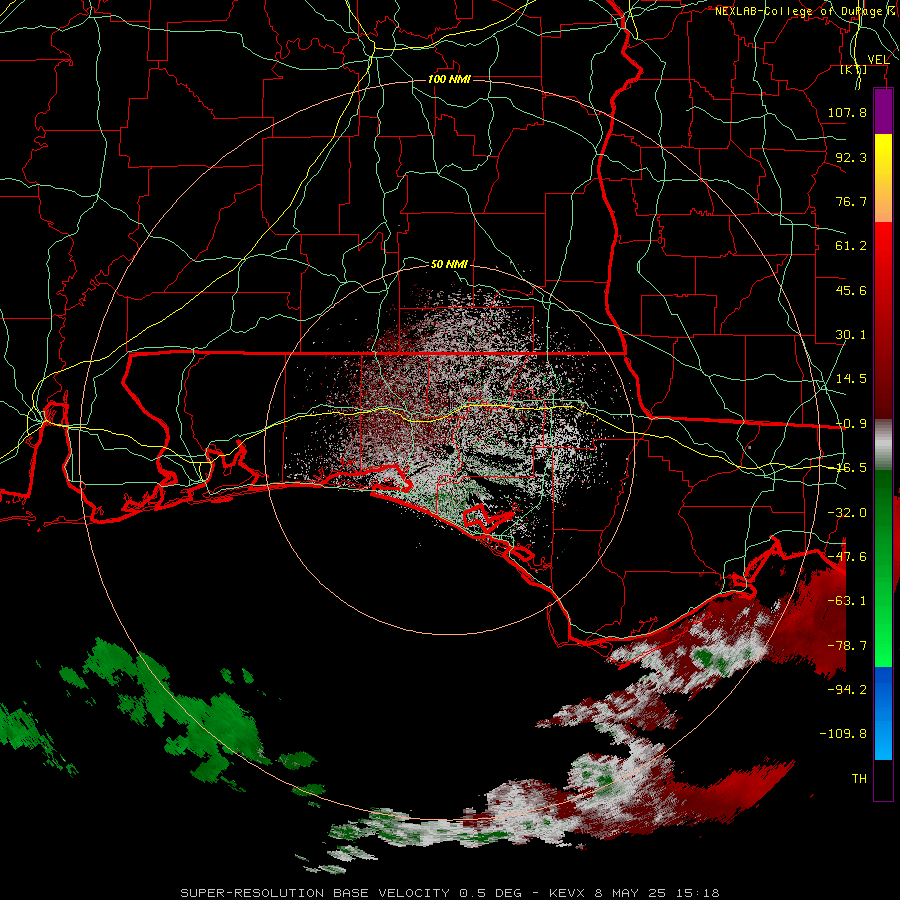Select the red segment of the color bar

[883, 321]
